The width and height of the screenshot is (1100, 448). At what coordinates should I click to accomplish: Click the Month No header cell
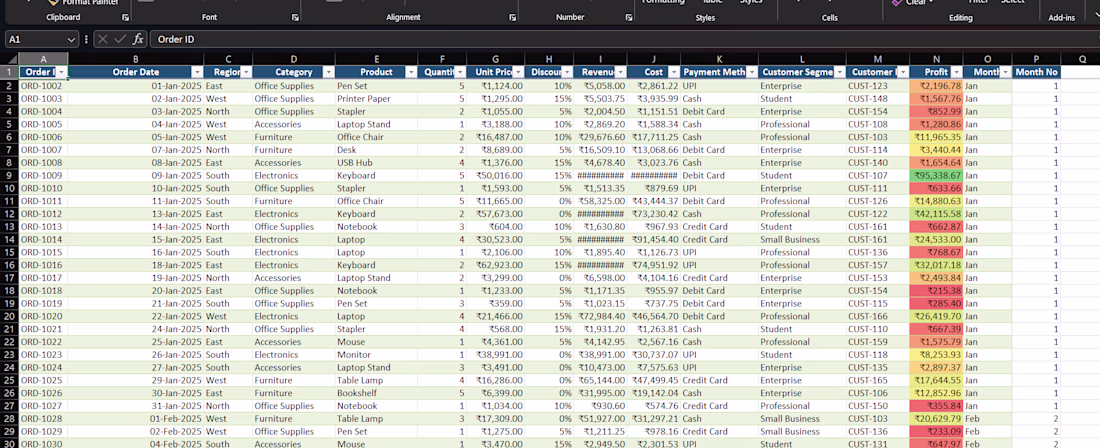click(x=1036, y=72)
